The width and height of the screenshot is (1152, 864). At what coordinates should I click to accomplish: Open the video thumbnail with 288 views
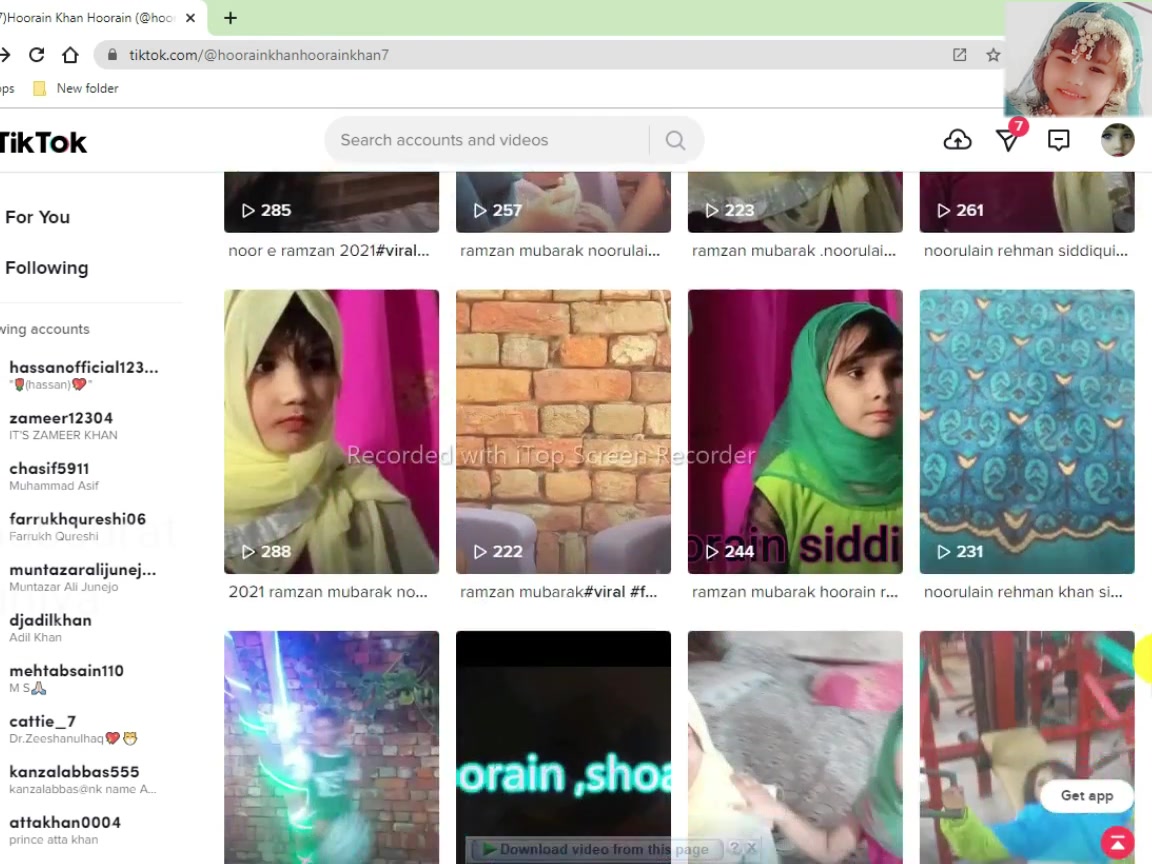pyautogui.click(x=331, y=431)
